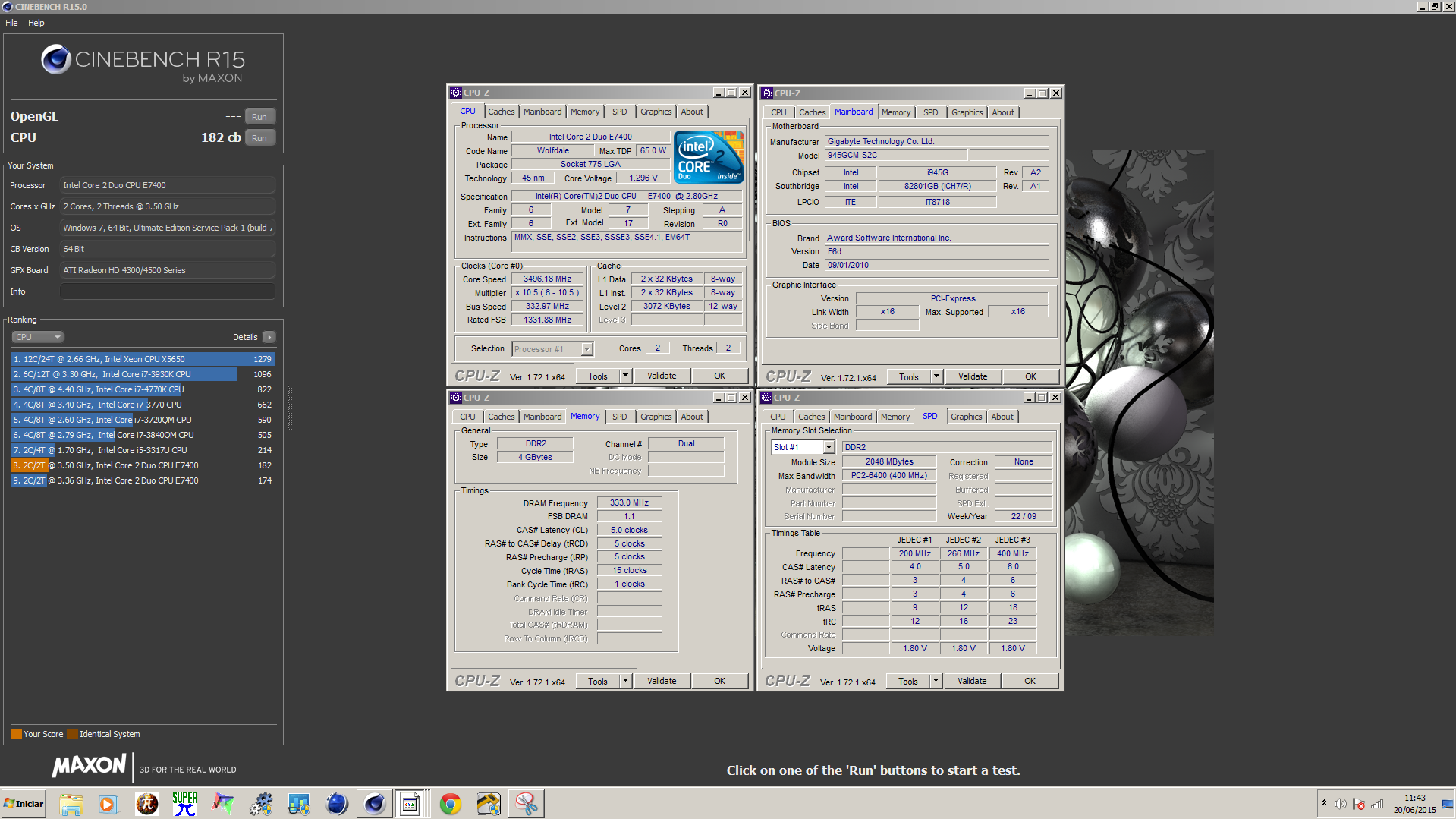Click the Processor field in Your System
Viewport: 1456px width, 819px height.
[168, 185]
